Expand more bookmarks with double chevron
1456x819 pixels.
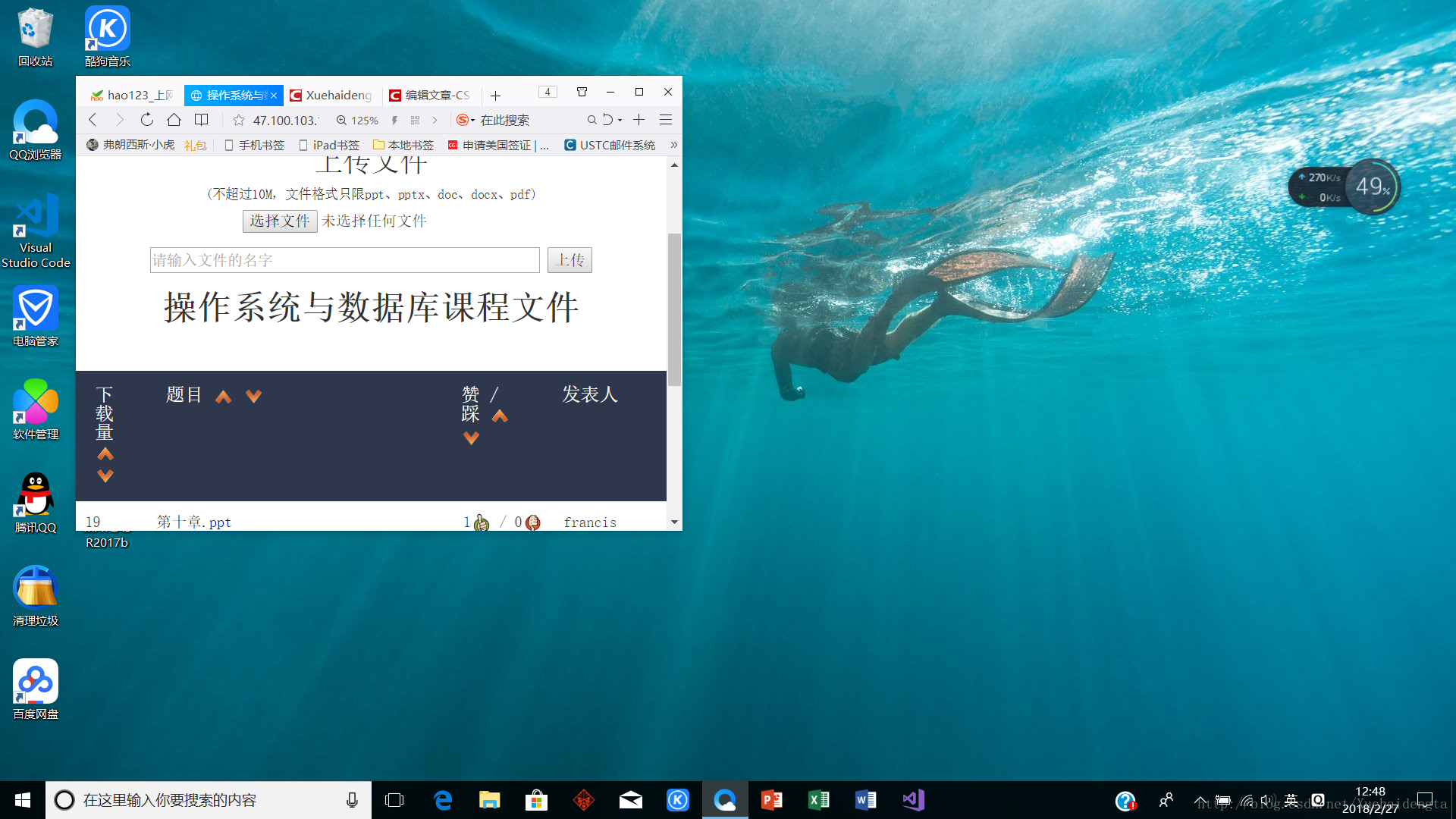tap(673, 145)
